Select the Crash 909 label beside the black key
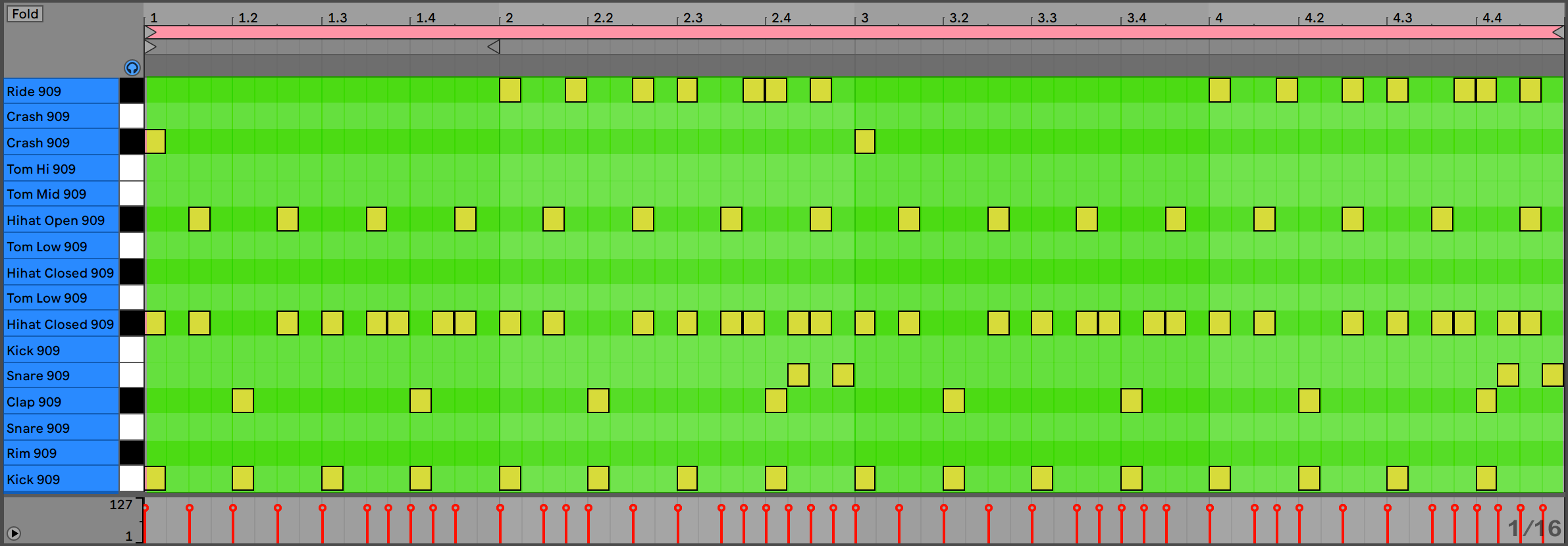The height and width of the screenshot is (546, 1568). [x=61, y=143]
